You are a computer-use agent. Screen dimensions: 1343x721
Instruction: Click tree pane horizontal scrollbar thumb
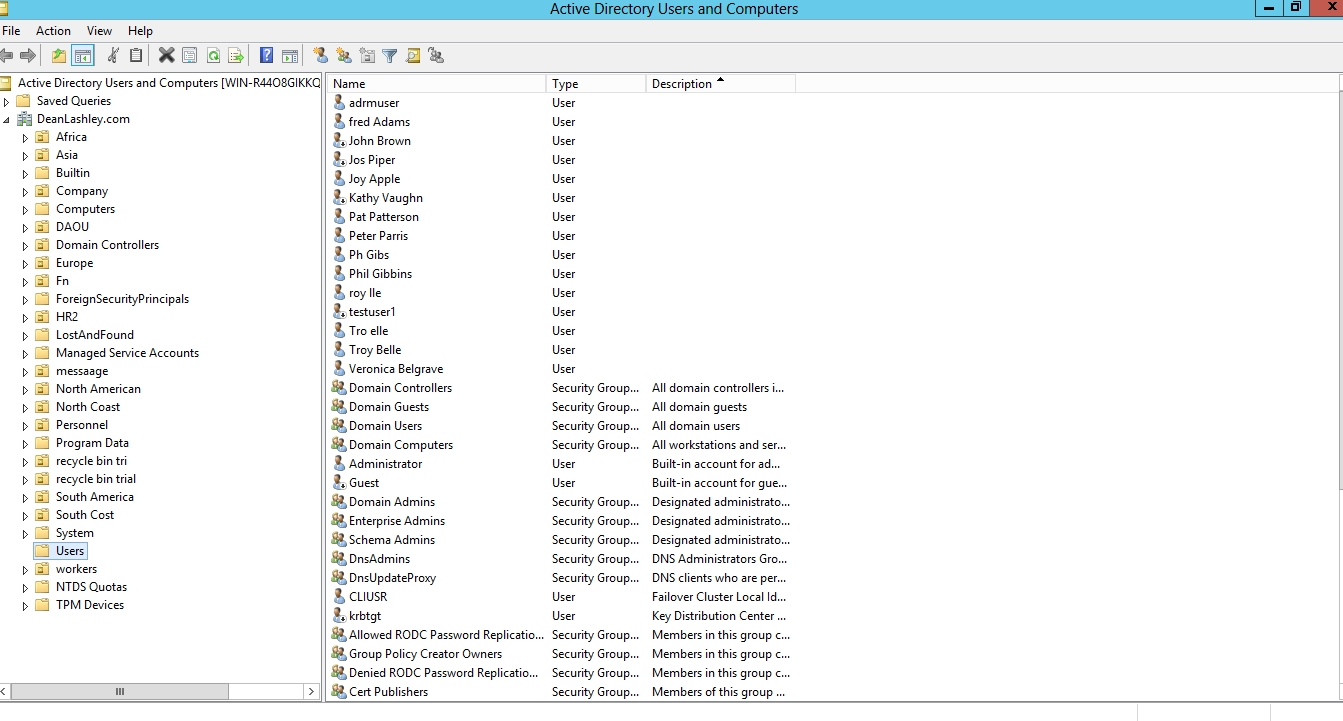click(120, 691)
